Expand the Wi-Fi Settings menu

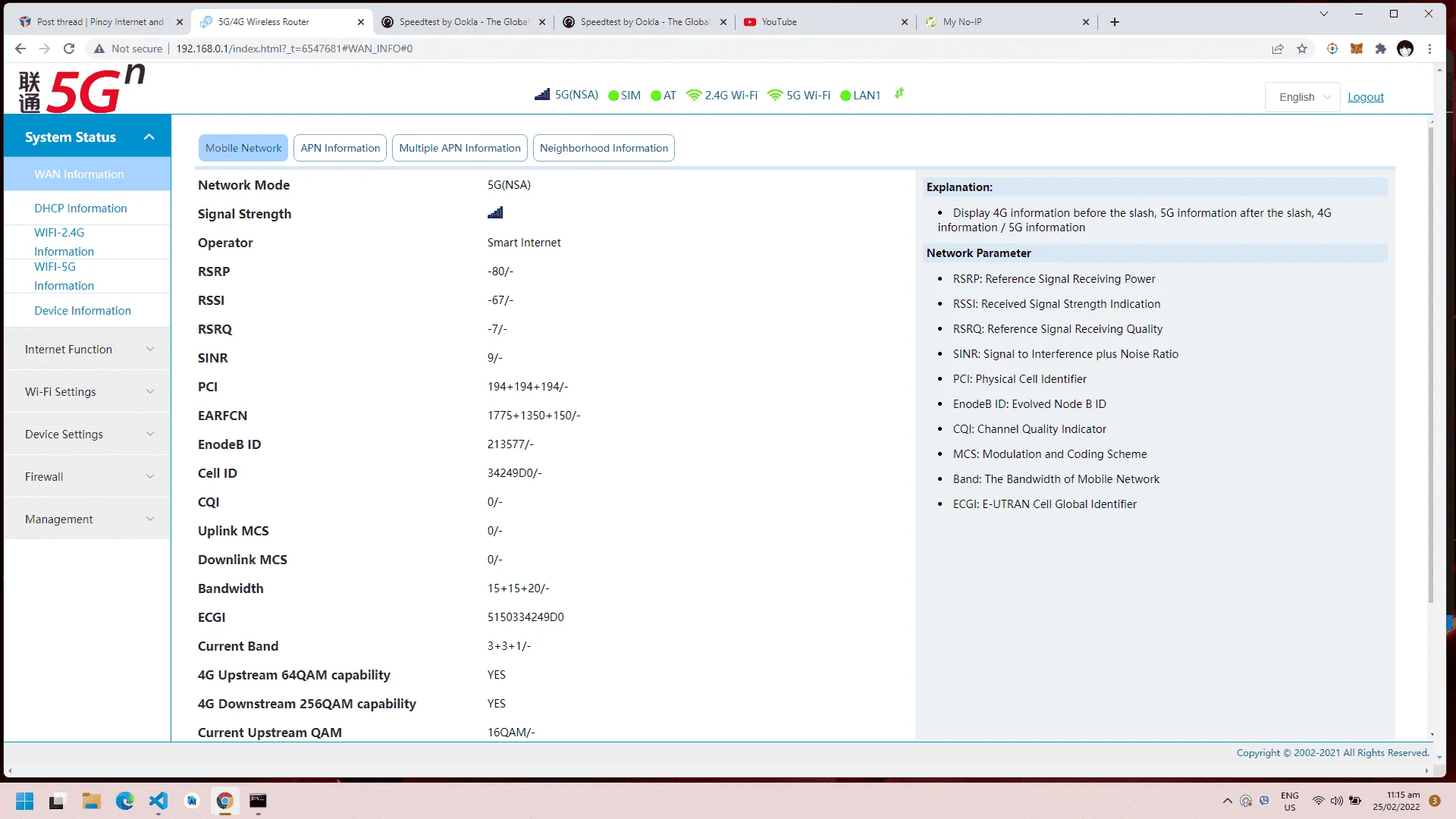[87, 391]
